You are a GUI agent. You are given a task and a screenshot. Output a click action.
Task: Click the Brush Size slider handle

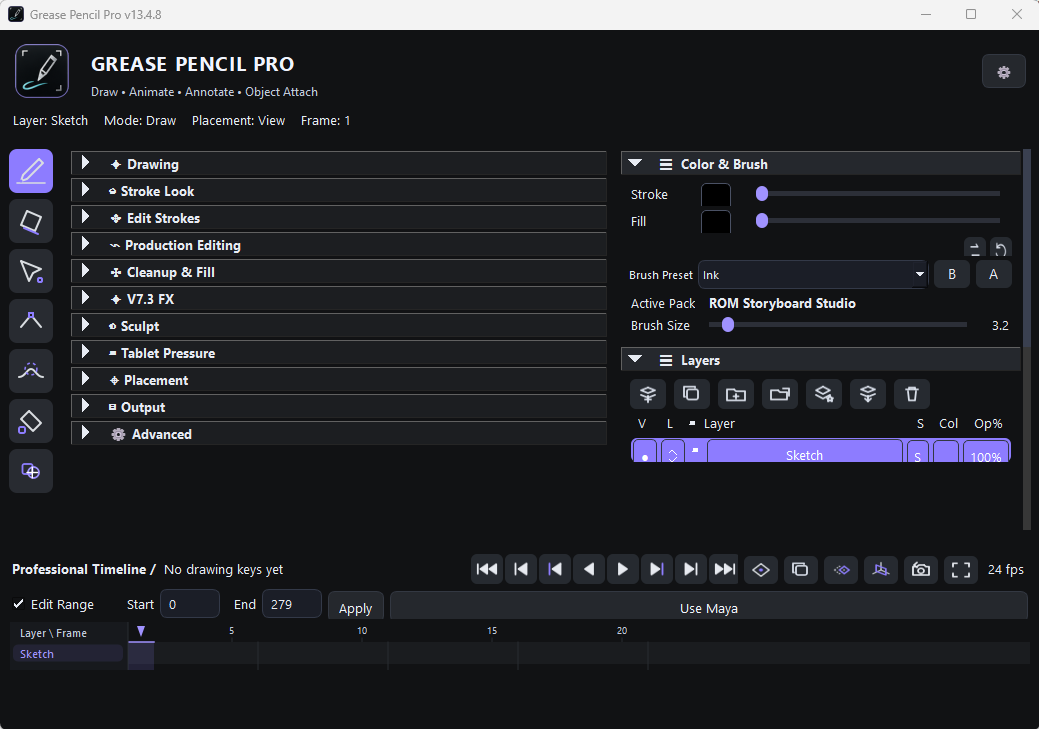[728, 325]
